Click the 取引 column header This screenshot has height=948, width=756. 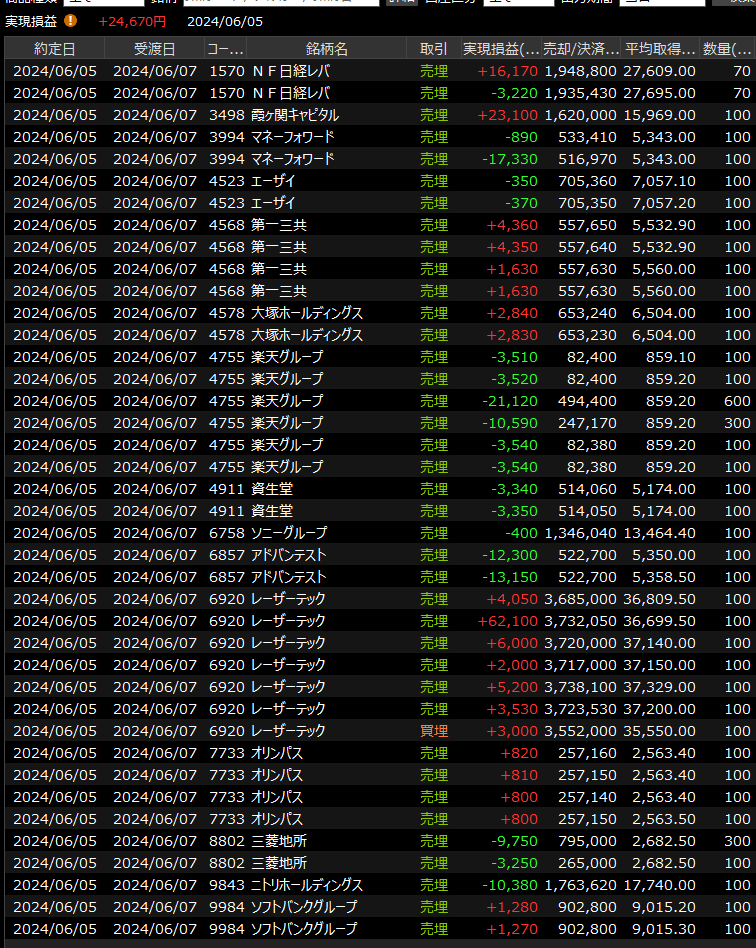[433, 49]
